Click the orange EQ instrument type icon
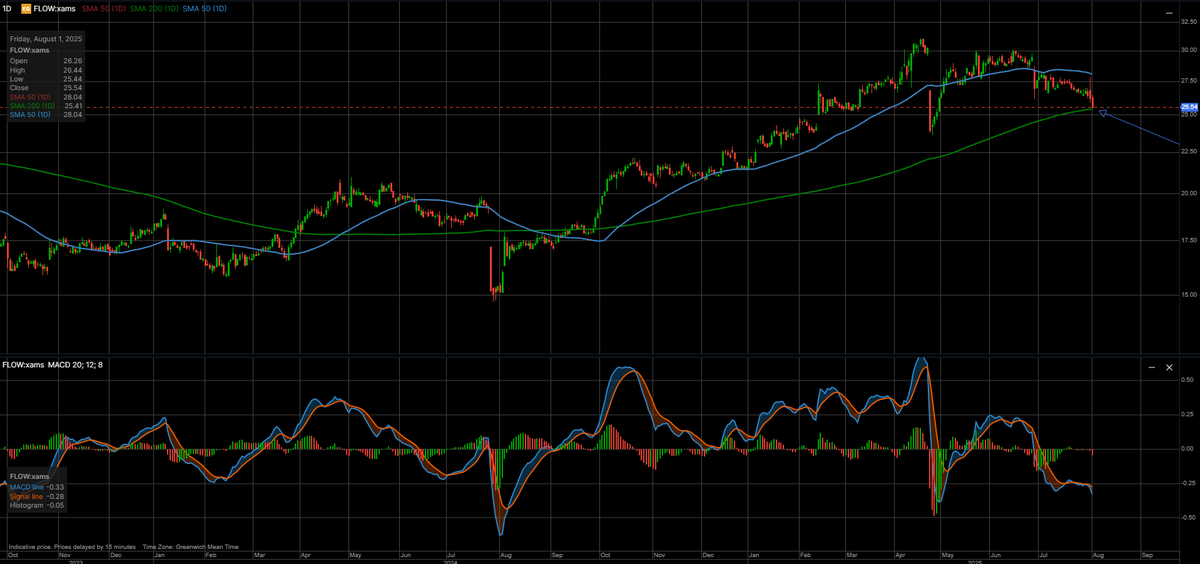The width and height of the screenshot is (1200, 564). pos(26,8)
